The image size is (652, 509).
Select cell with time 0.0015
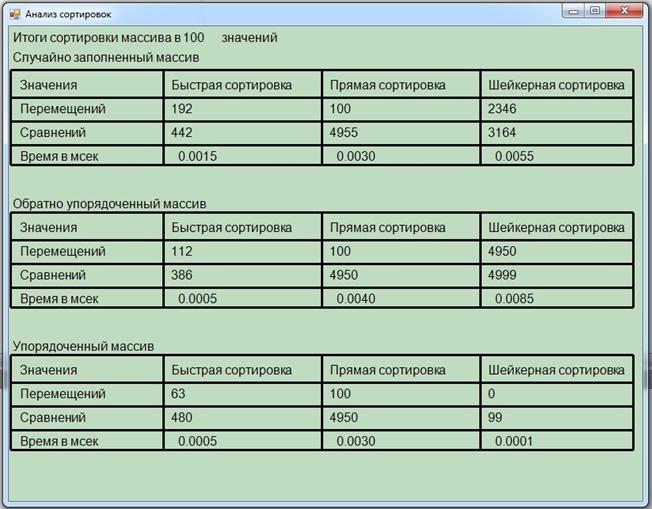click(x=243, y=156)
